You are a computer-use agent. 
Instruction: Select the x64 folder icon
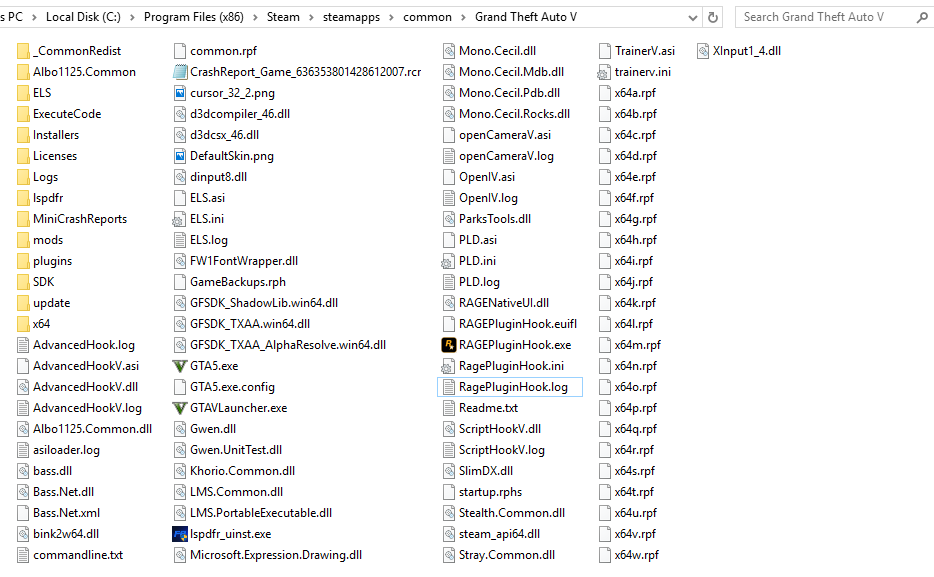coord(23,324)
